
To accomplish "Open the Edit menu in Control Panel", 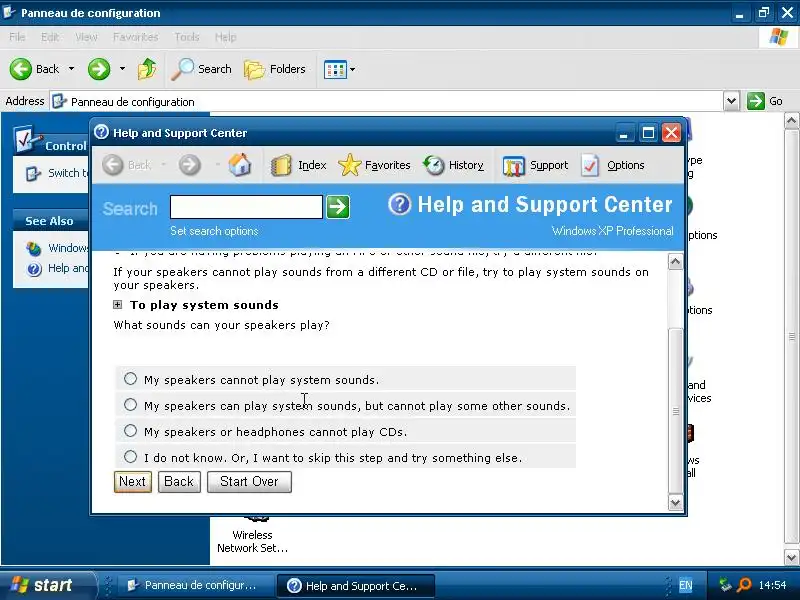I will coord(50,37).
